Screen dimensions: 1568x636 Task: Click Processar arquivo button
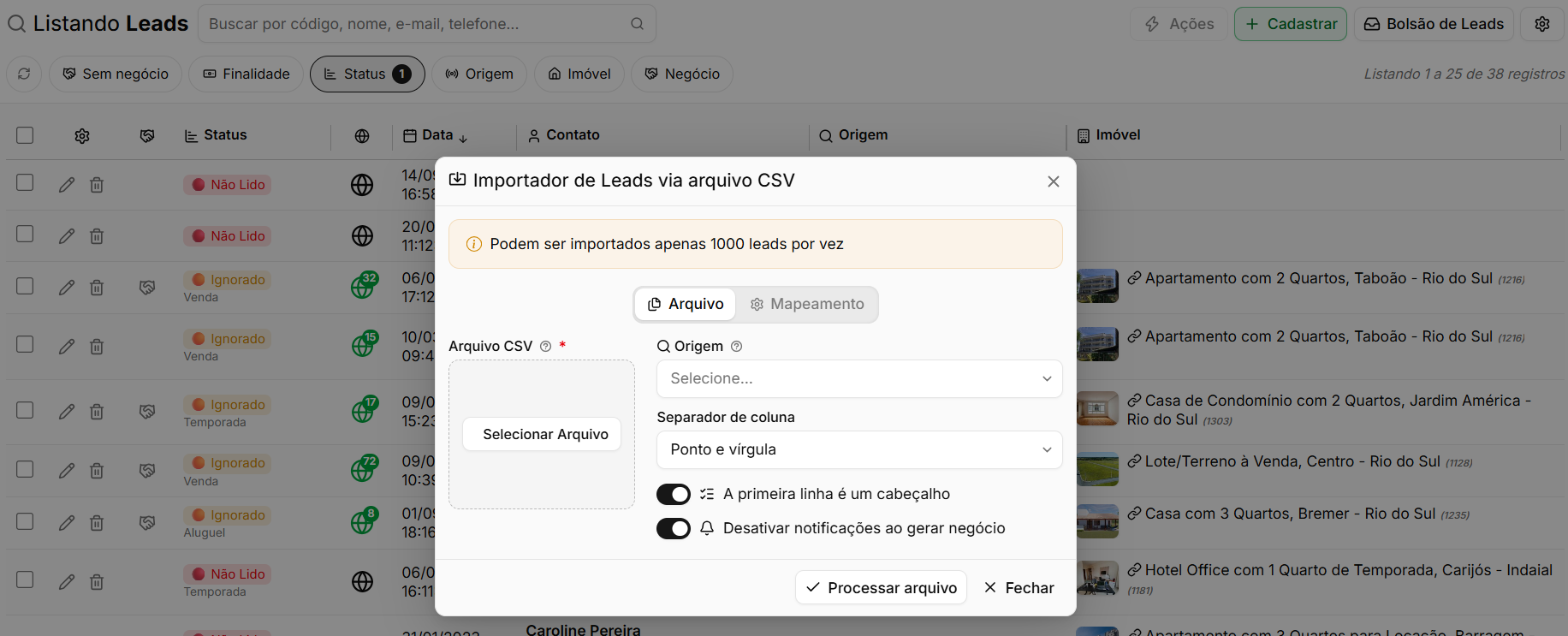(x=882, y=587)
